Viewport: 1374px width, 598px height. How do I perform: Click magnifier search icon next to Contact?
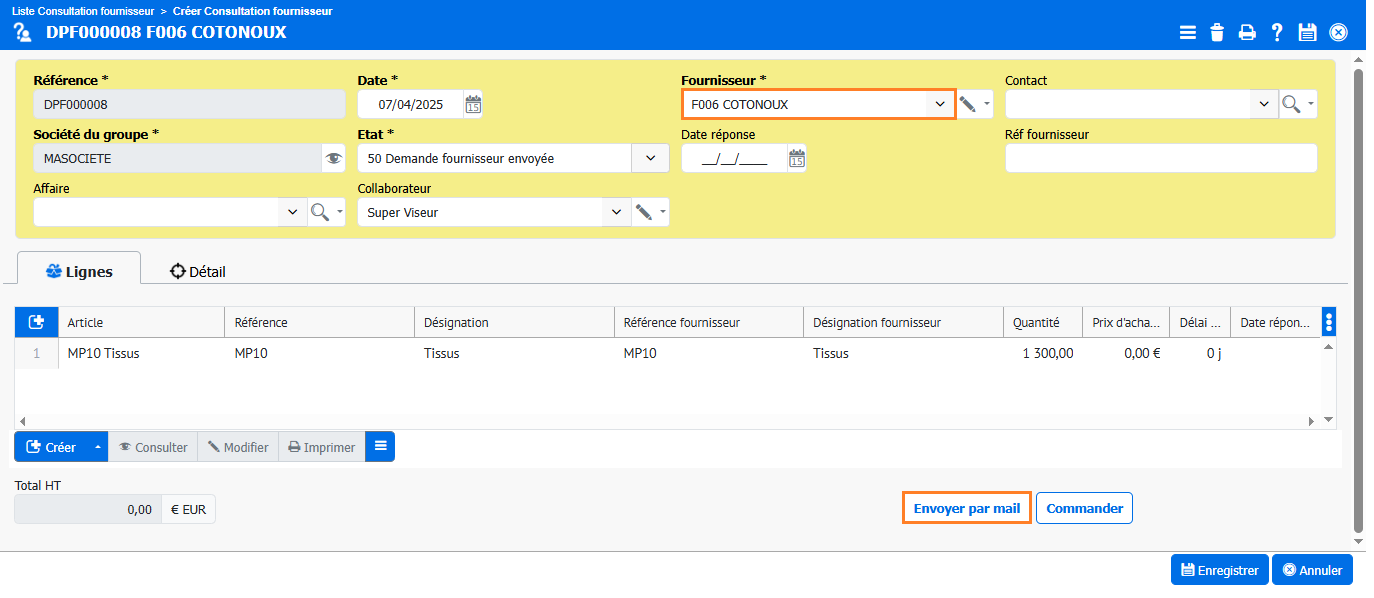[1291, 104]
